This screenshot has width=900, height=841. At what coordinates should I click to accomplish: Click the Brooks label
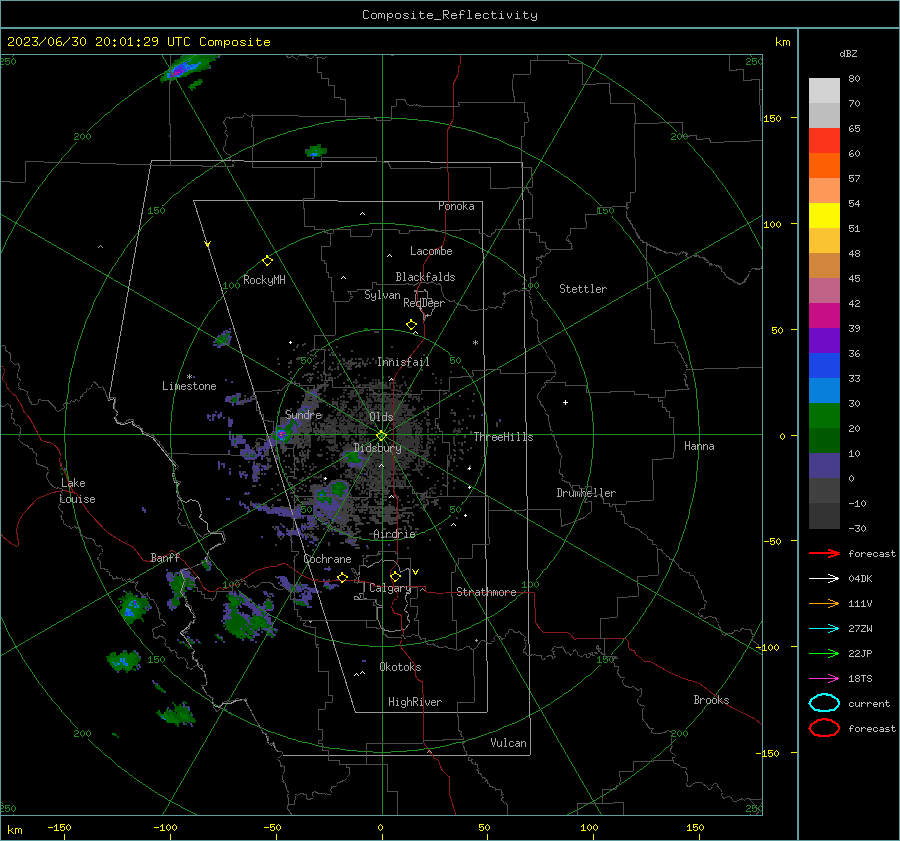click(711, 700)
